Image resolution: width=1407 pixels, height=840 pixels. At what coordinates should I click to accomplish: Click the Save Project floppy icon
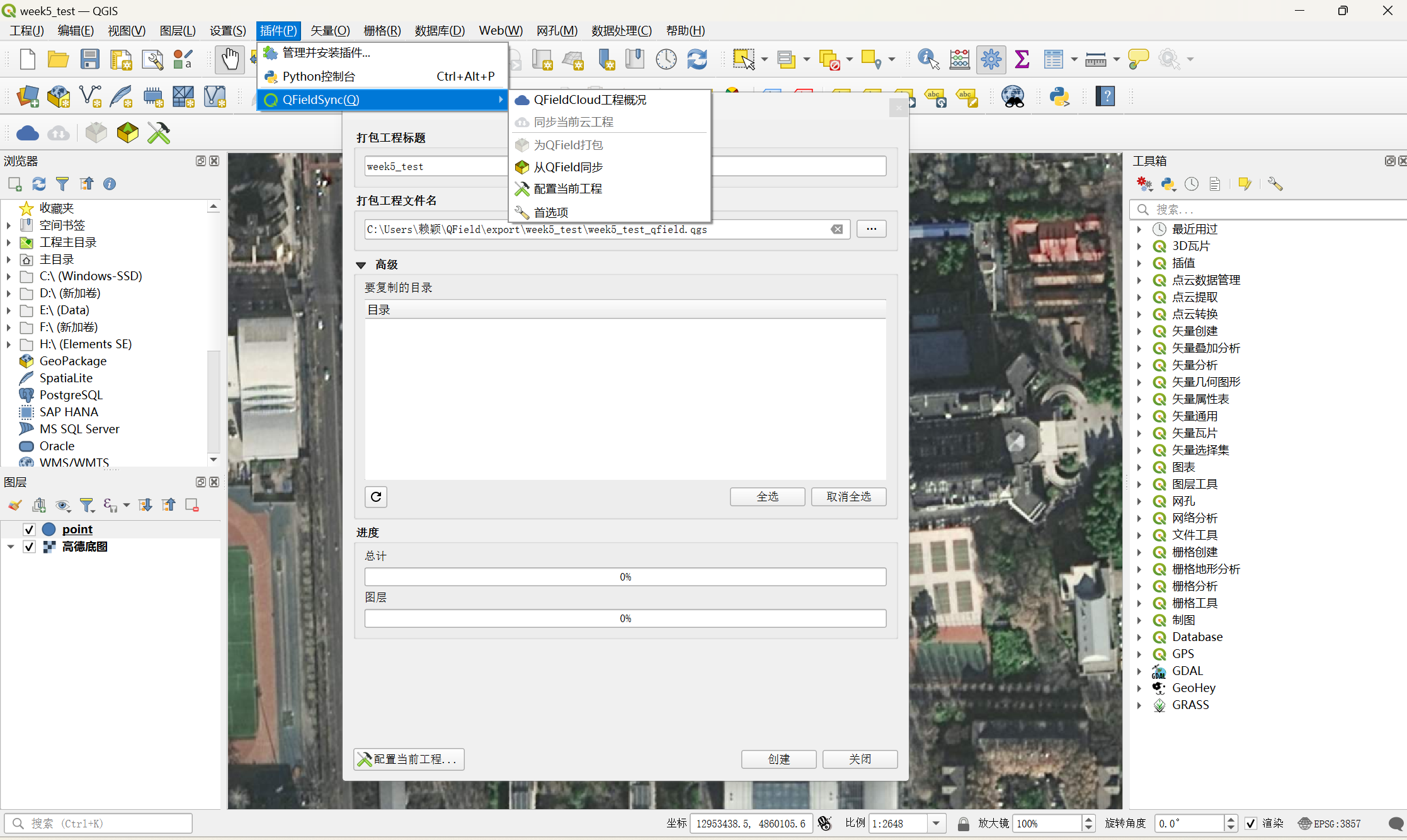pos(90,60)
